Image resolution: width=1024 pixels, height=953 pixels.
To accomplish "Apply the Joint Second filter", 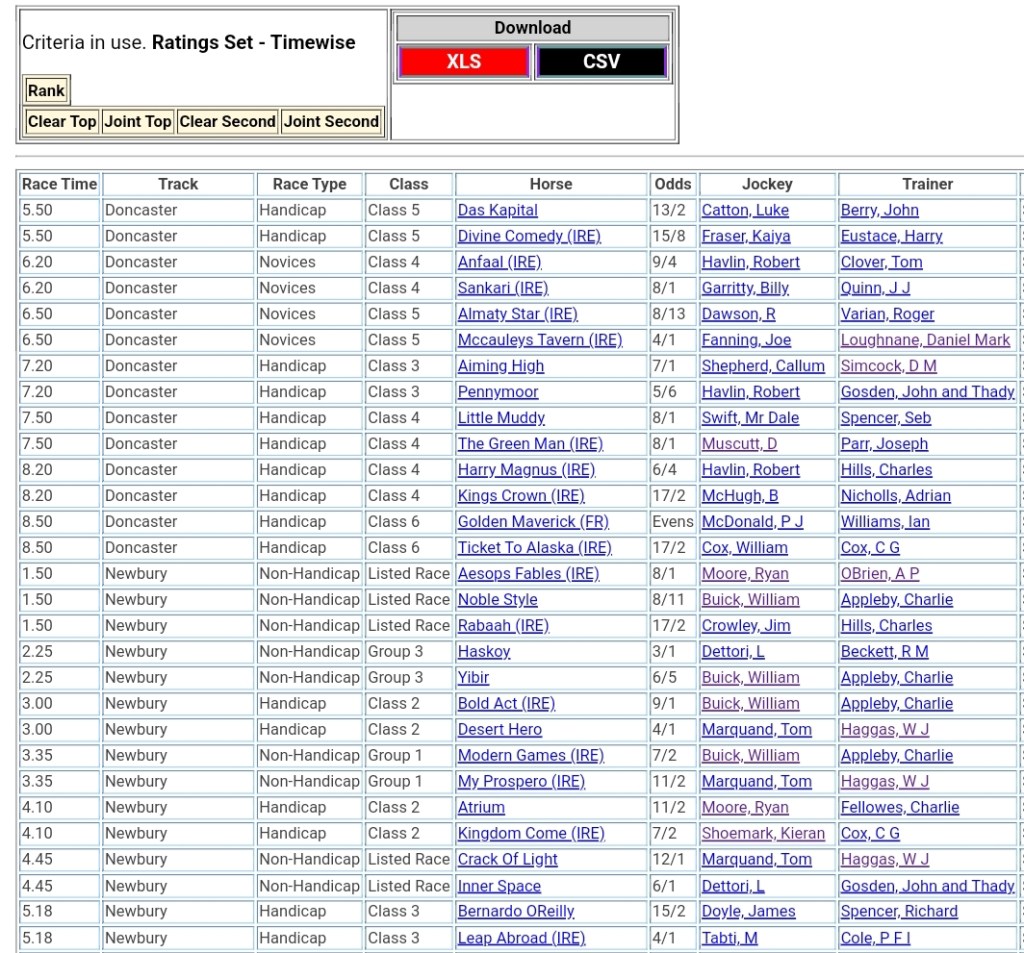I will click(331, 122).
